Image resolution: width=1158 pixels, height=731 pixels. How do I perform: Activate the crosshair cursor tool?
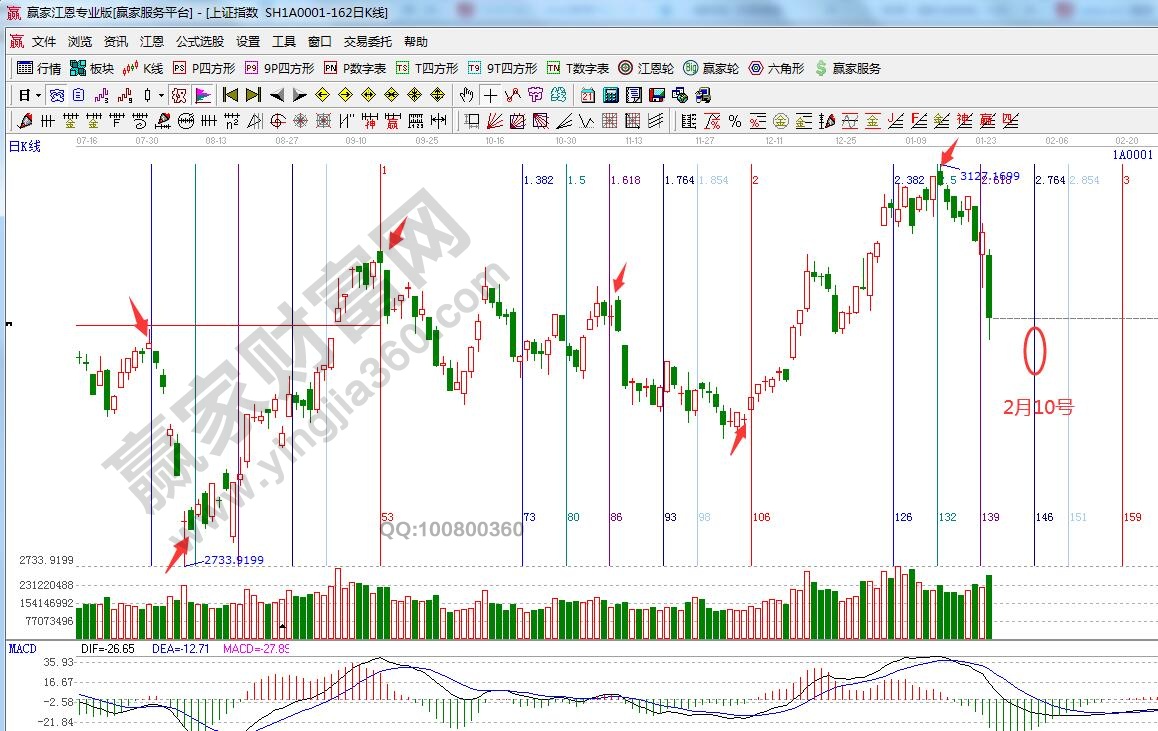pos(490,96)
